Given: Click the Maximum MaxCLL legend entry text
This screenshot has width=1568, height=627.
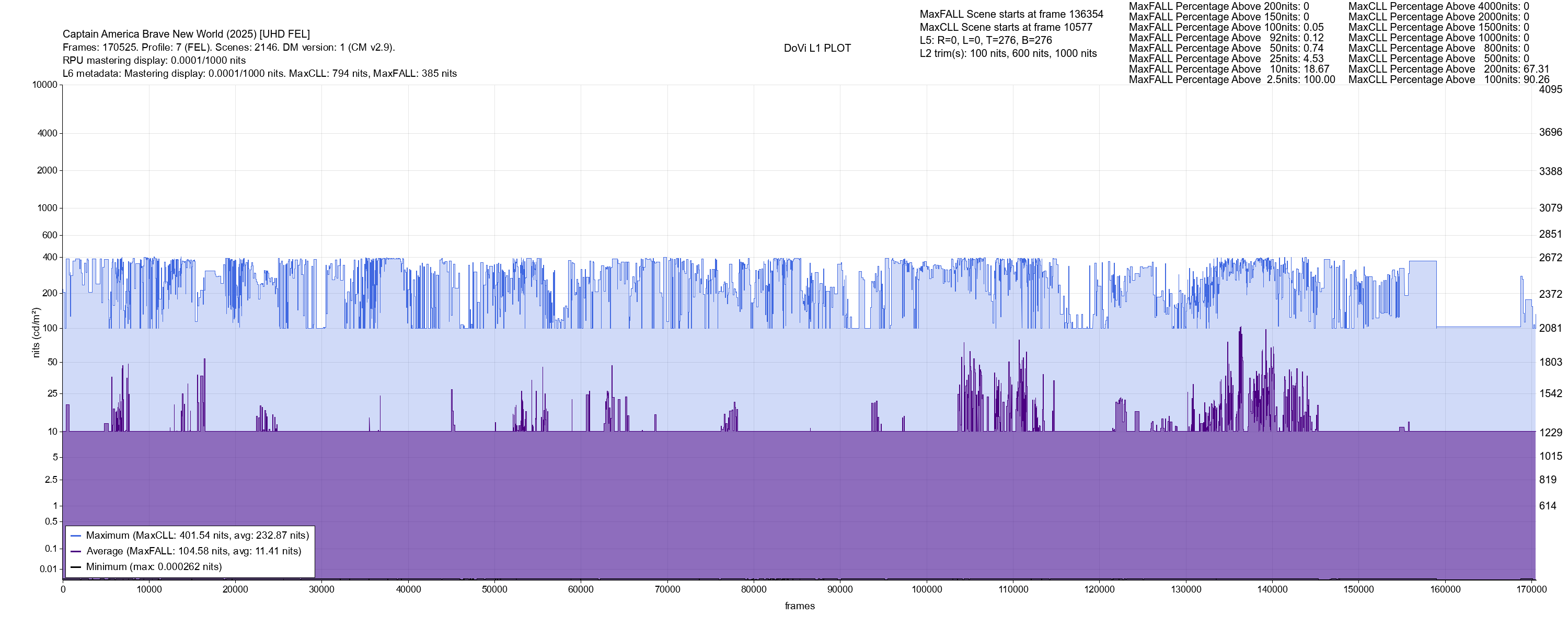Looking at the screenshot, I should point(197,536).
